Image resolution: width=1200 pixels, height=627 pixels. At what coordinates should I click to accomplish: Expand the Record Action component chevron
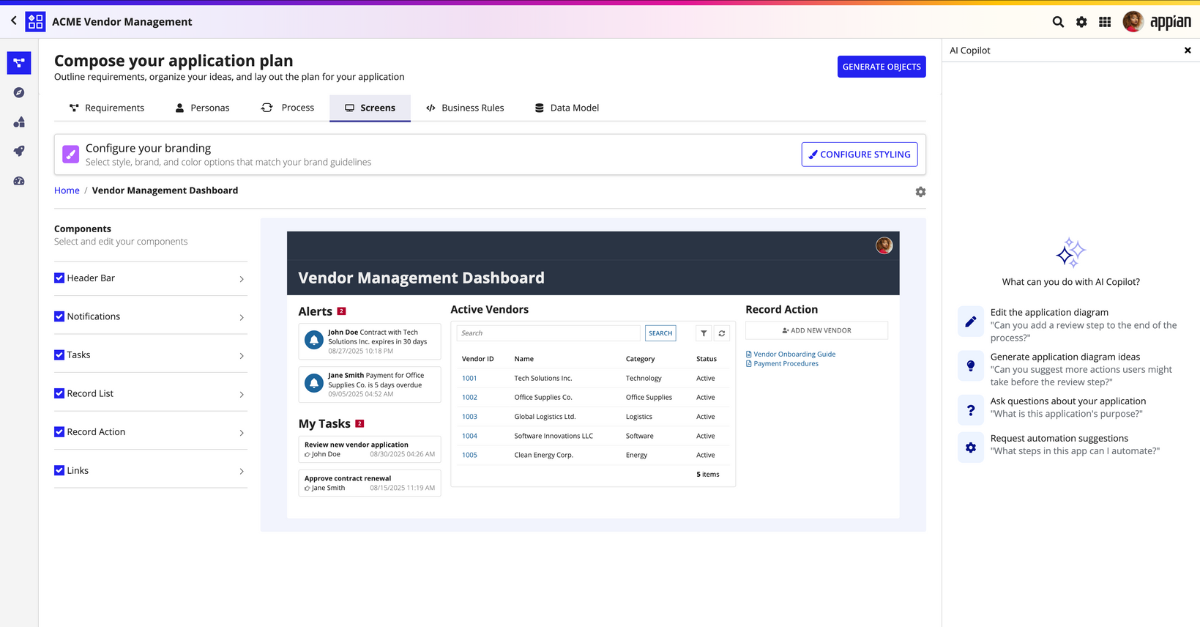point(241,433)
